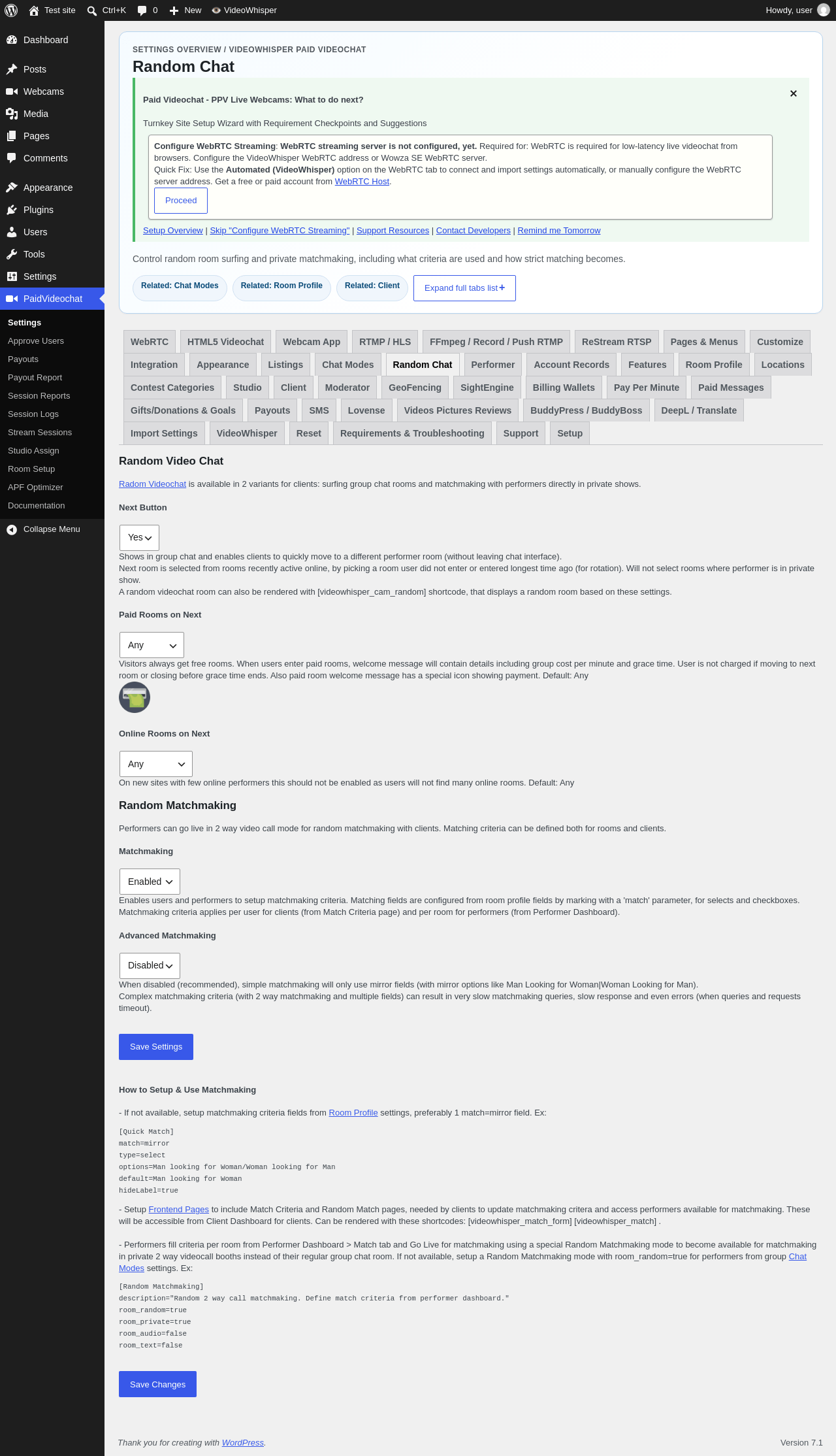This screenshot has height=1456, width=836.
Task: Open Advanced Matchmaking Disabled dropdown
Action: [x=150, y=966]
